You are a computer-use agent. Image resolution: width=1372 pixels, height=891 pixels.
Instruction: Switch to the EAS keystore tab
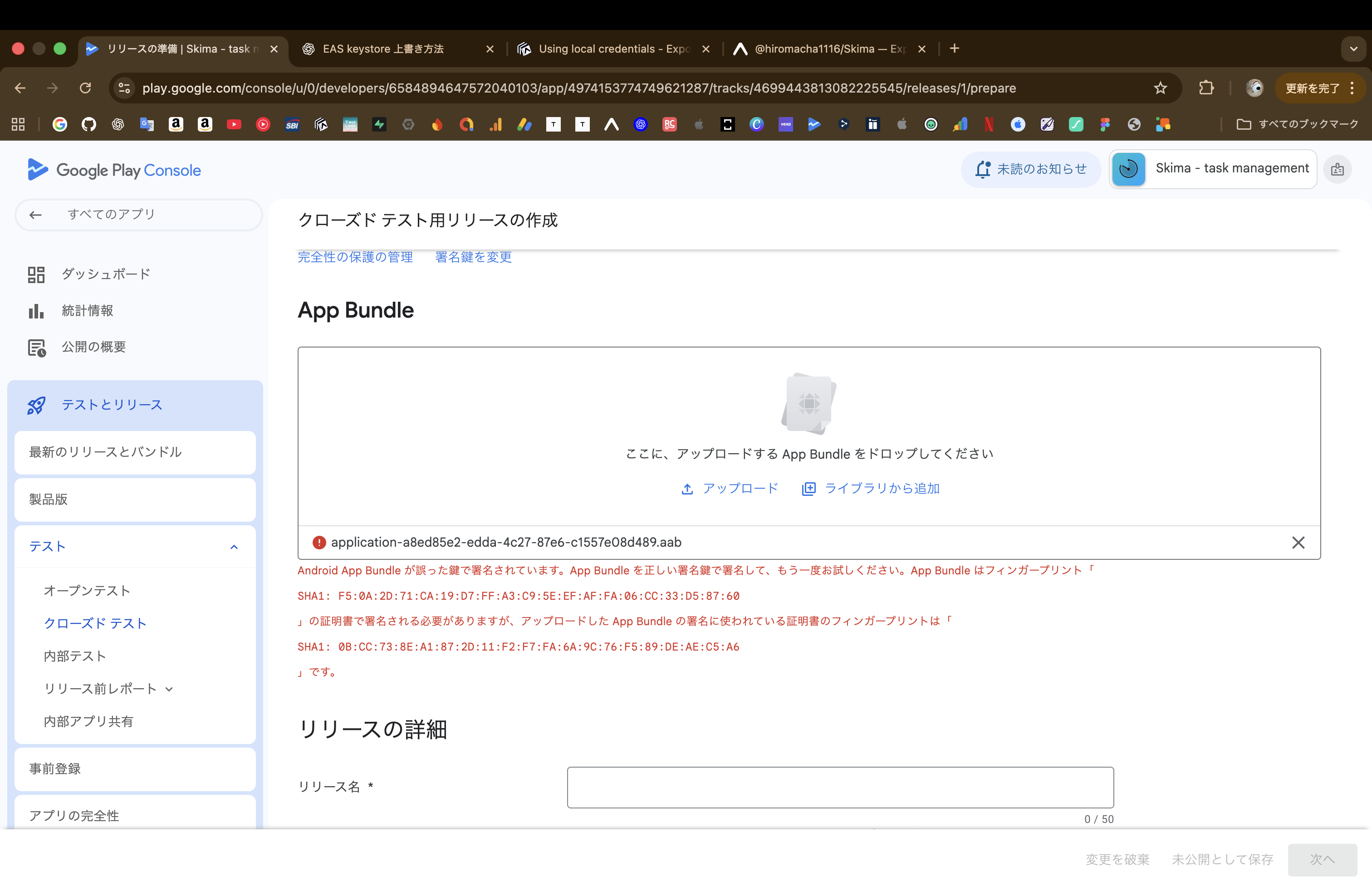(383, 49)
